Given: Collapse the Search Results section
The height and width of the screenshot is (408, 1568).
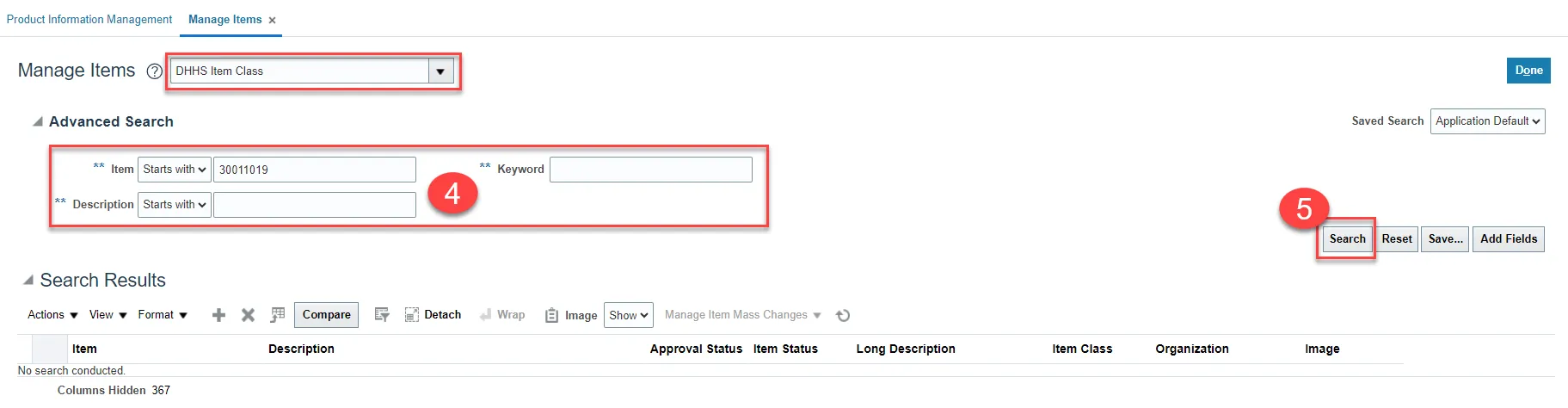Looking at the screenshot, I should click(x=28, y=281).
